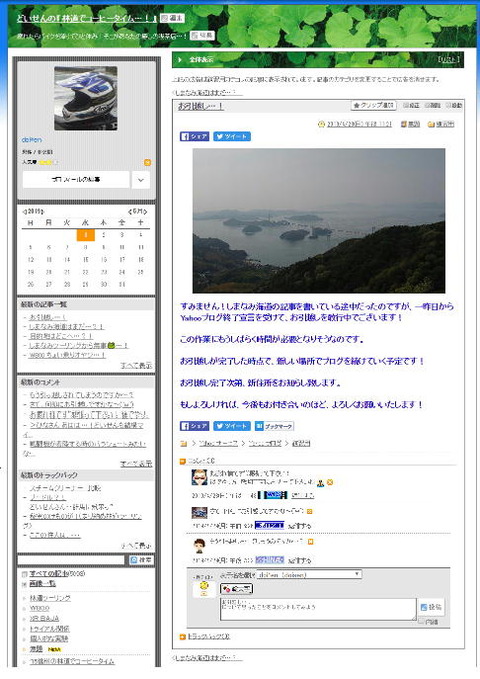The height and width of the screenshot is (679, 480).
Task: Open 目的地はどこへ recent article link
Action: pos(61,336)
